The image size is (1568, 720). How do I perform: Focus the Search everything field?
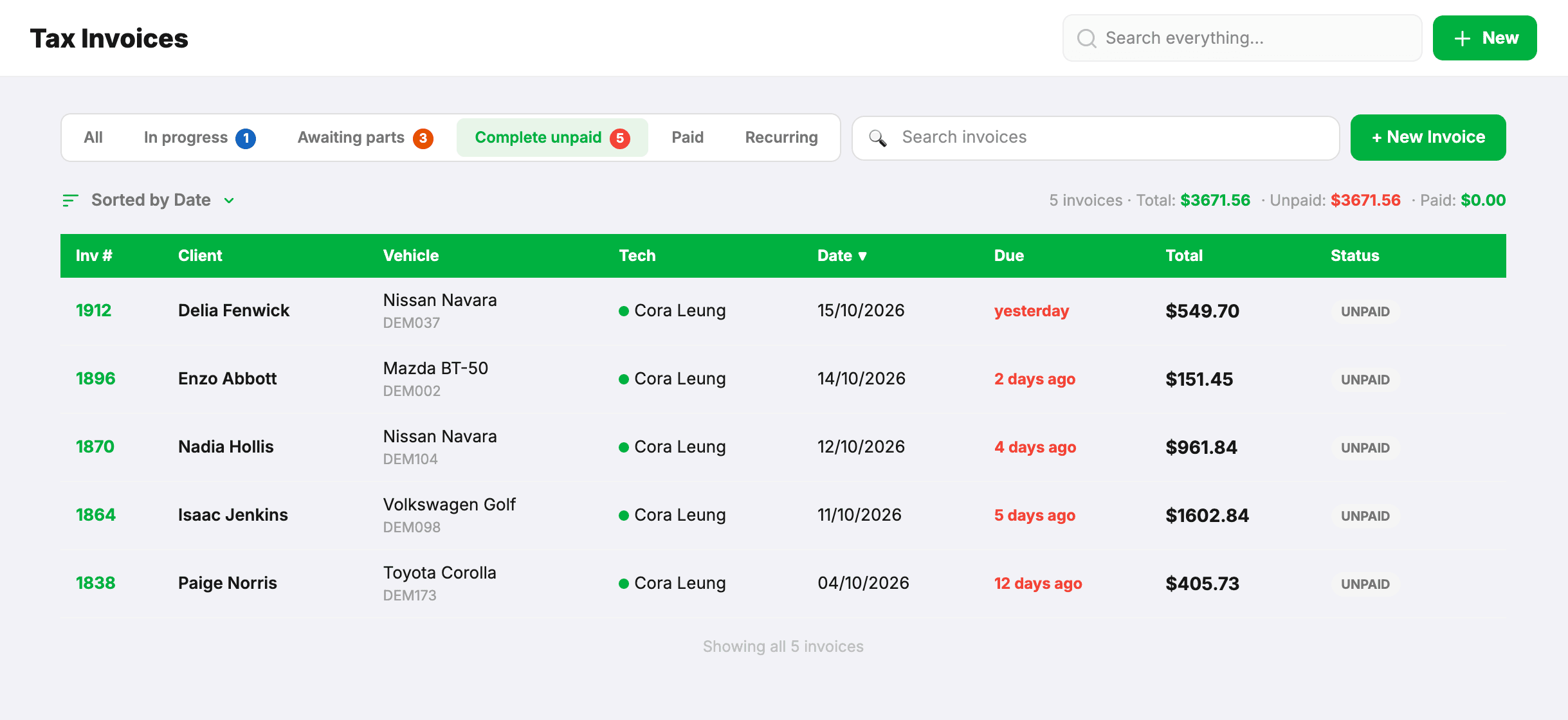1242,39
